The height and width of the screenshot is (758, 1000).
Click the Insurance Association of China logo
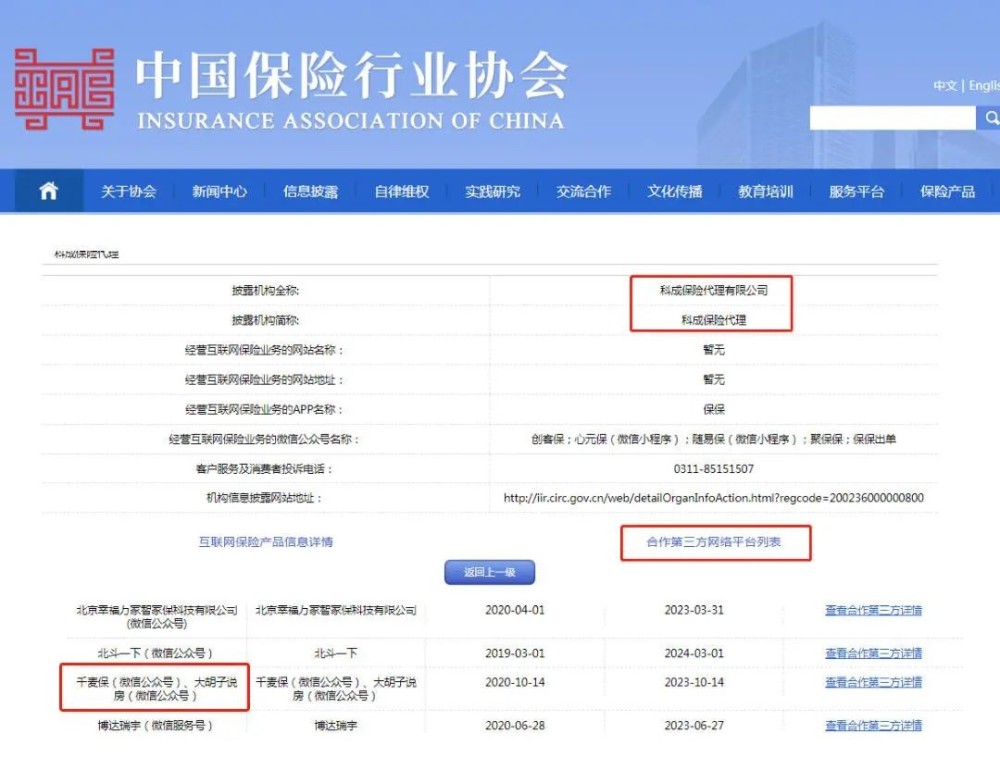click(x=64, y=89)
